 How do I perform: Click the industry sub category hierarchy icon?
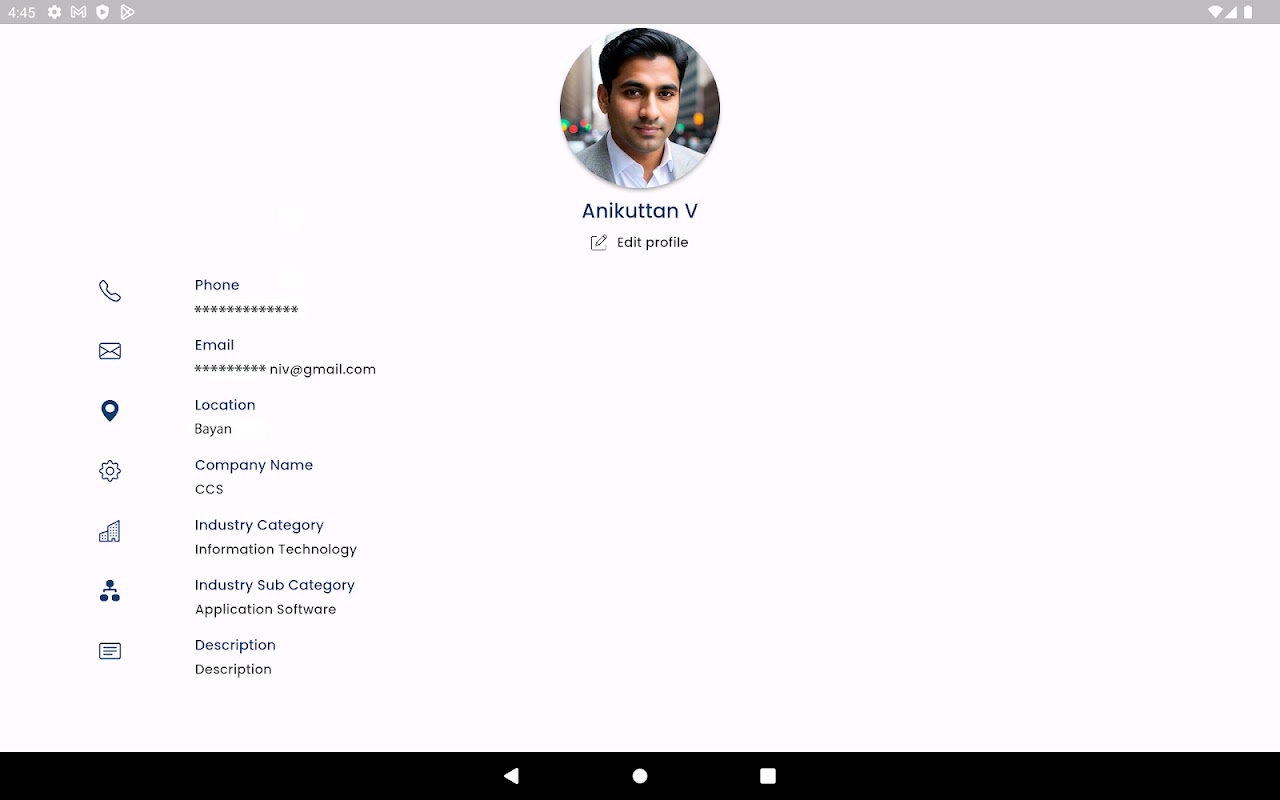pyautogui.click(x=110, y=591)
